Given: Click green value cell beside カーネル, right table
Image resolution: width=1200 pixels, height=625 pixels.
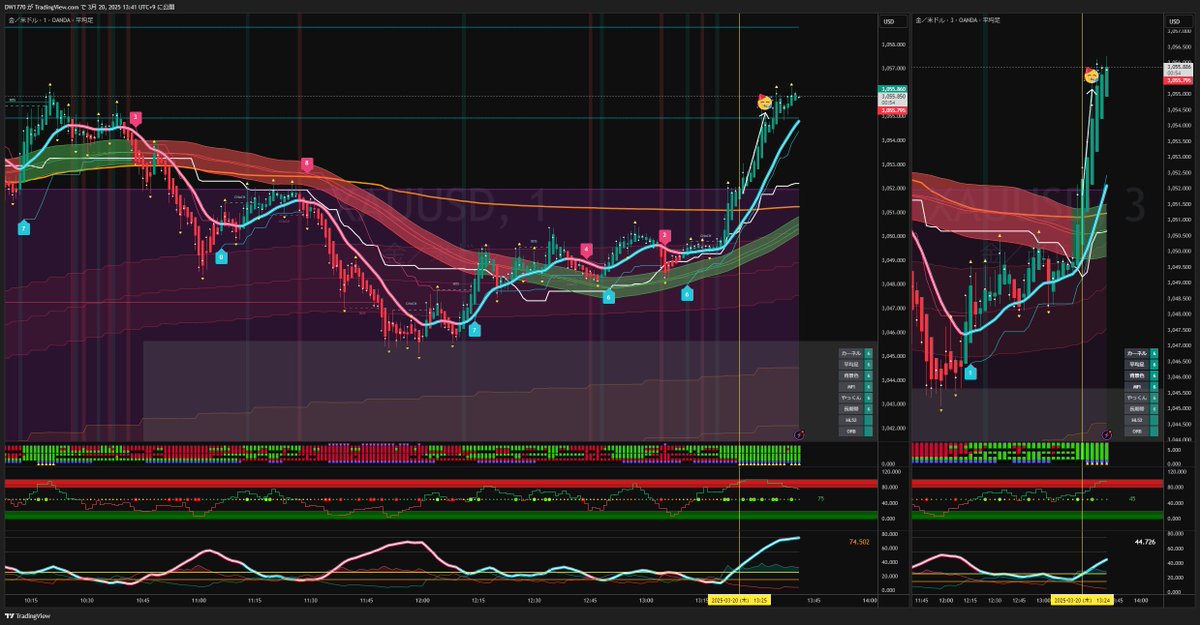Looking at the screenshot, I should pos(1154,354).
